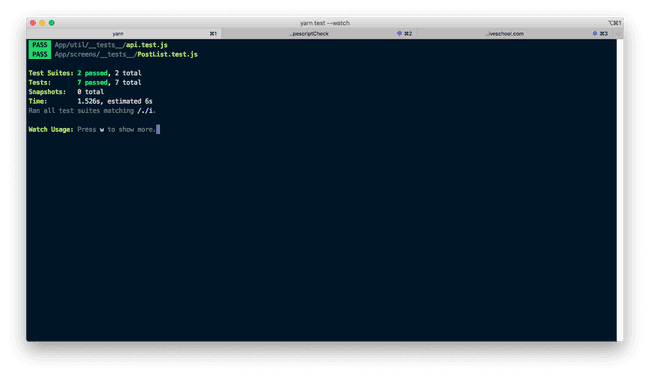Viewport: 650px width, 376px height.
Task: Click the new tab button at tab bar end
Action: [x=618, y=34]
